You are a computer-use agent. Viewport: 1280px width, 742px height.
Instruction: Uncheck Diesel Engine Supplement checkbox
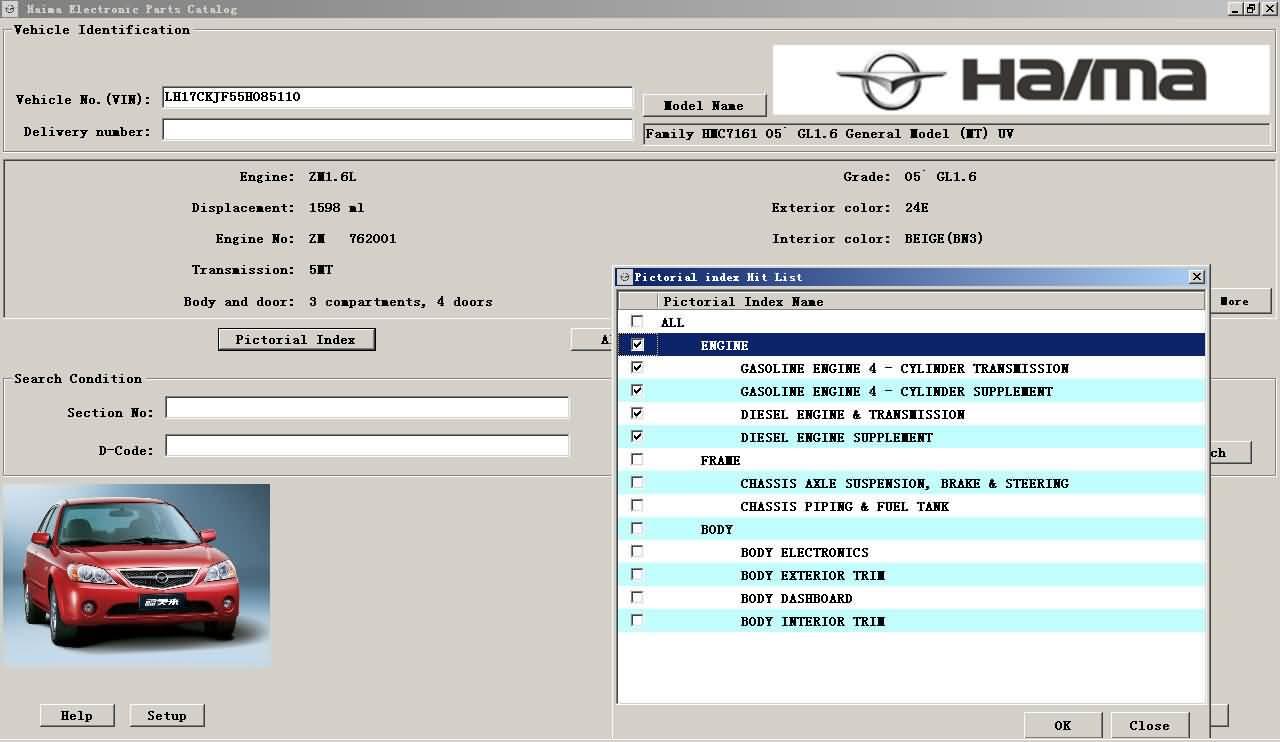(637, 437)
